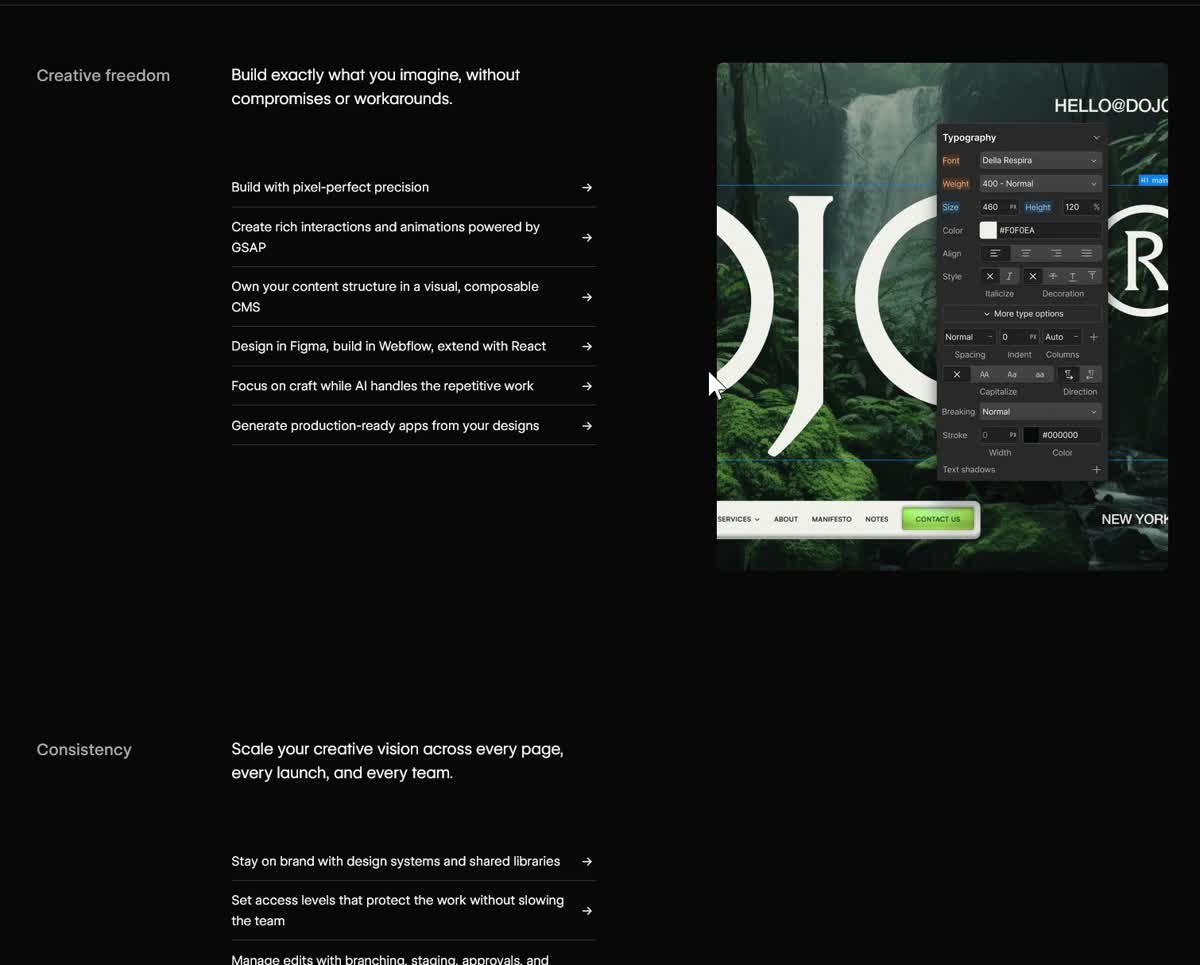1200x965 pixels.
Task: Choose title case Aa capitalize option
Action: (x=1012, y=374)
